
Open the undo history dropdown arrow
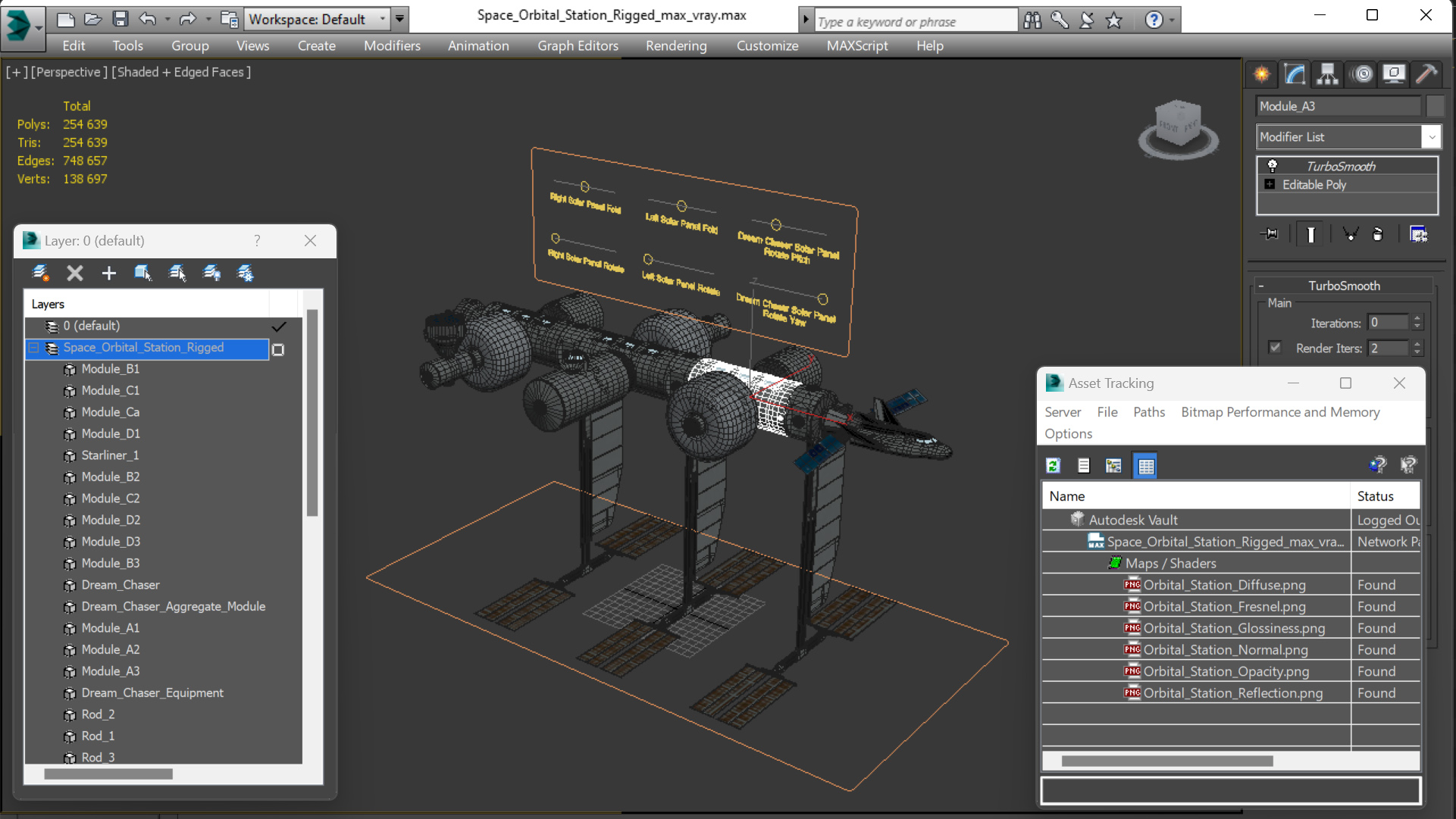(167, 19)
